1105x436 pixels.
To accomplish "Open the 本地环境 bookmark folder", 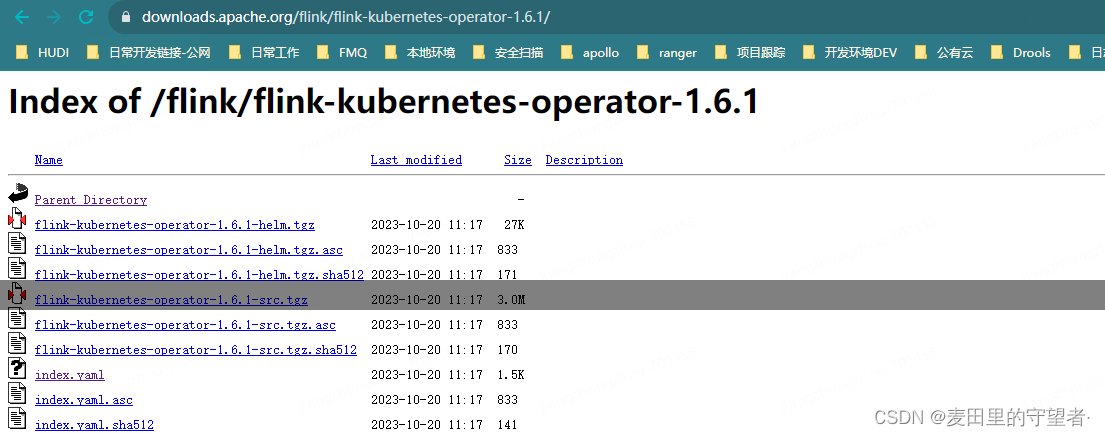I will click(x=420, y=52).
